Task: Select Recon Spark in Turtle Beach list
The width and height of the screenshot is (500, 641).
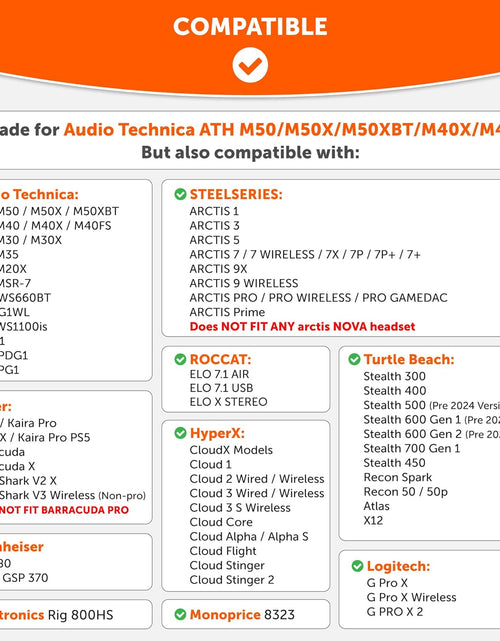Action: pos(398,477)
